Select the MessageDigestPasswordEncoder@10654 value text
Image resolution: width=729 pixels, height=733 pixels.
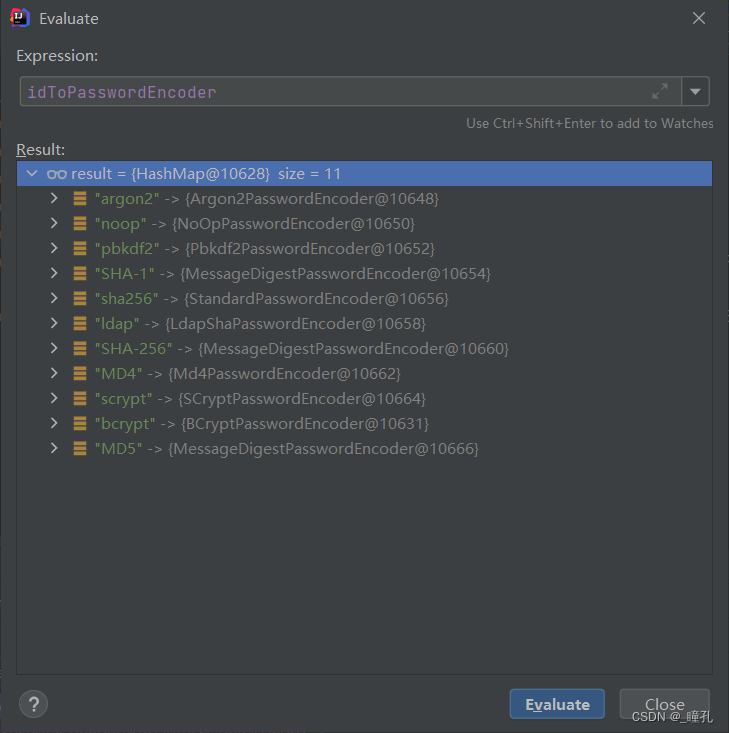click(335, 273)
